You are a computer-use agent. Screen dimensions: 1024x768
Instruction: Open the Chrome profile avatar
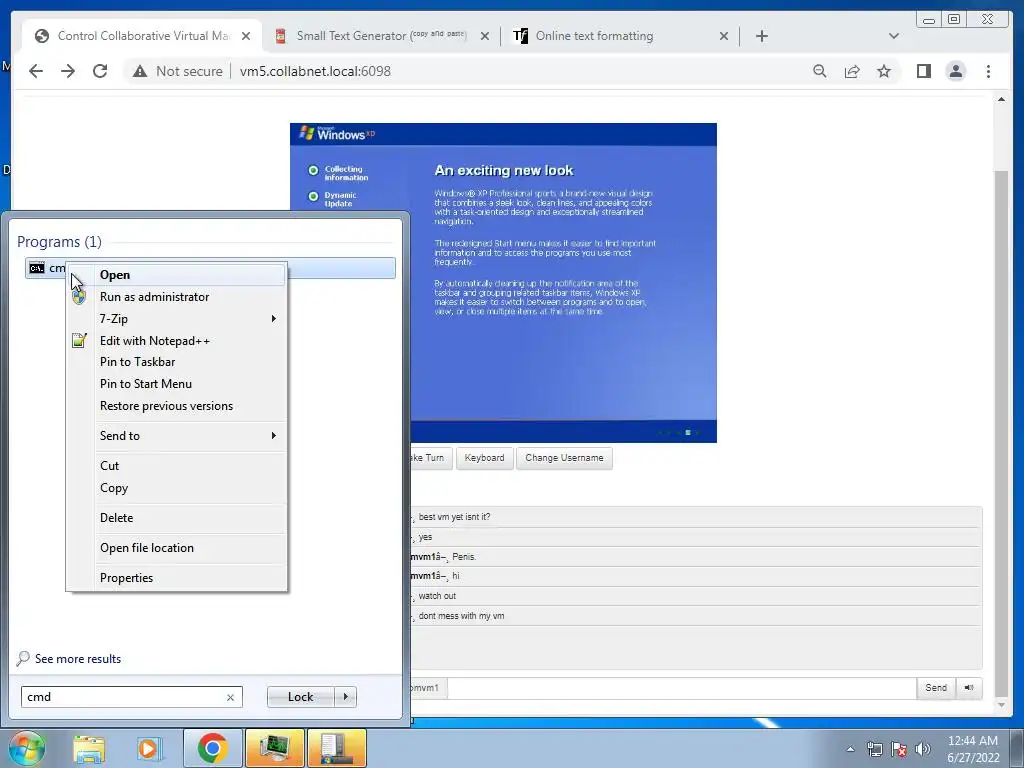tap(955, 71)
